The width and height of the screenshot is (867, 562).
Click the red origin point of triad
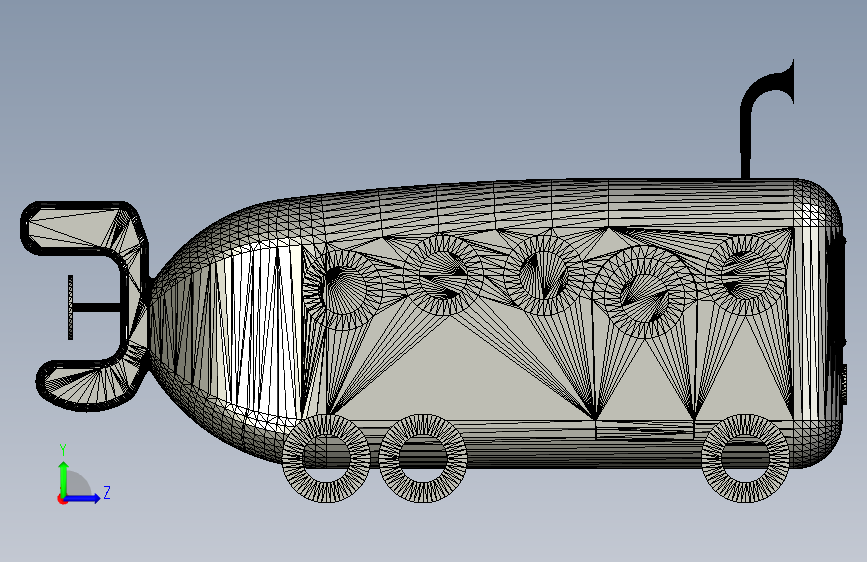click(62, 499)
